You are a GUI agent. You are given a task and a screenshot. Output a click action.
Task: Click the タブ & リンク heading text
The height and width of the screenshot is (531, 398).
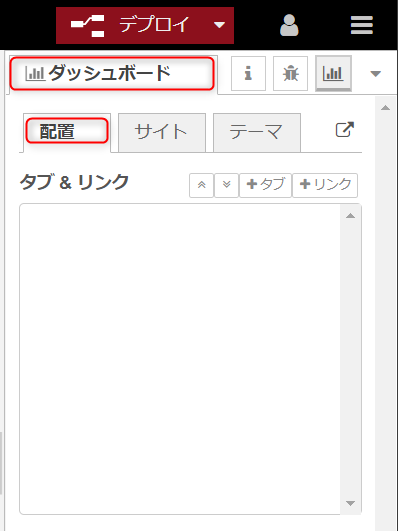(x=74, y=182)
